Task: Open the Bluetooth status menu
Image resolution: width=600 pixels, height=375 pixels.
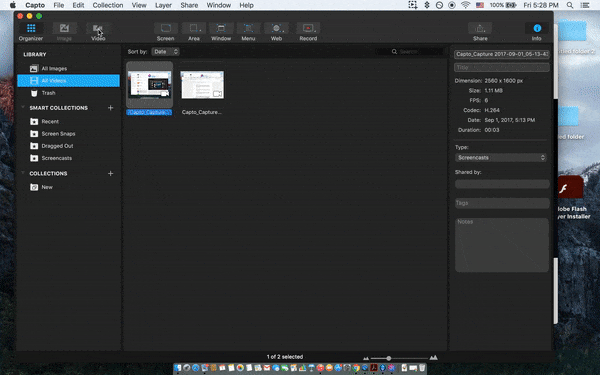Action: (x=427, y=5)
